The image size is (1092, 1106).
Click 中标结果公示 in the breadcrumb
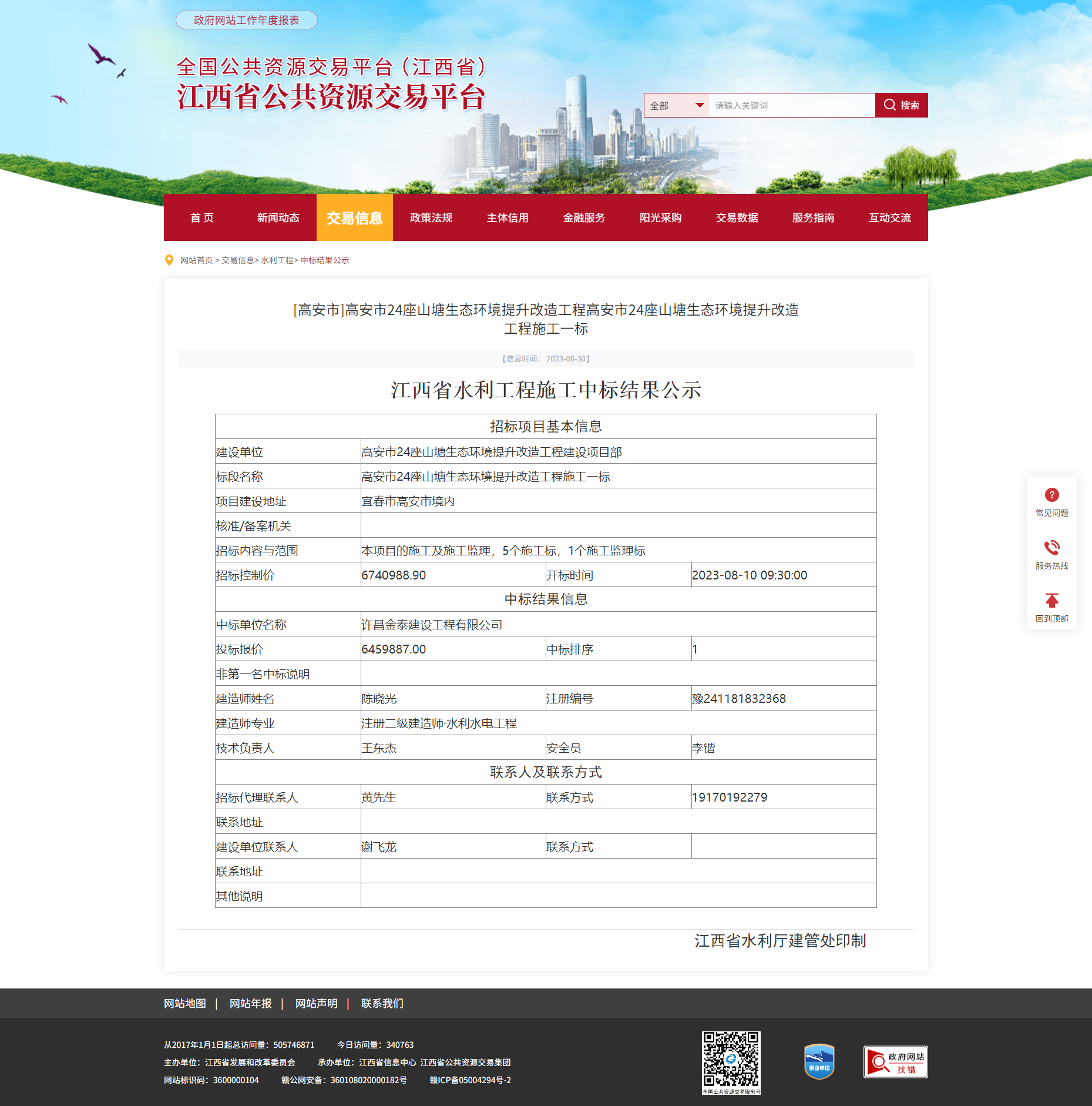324,260
